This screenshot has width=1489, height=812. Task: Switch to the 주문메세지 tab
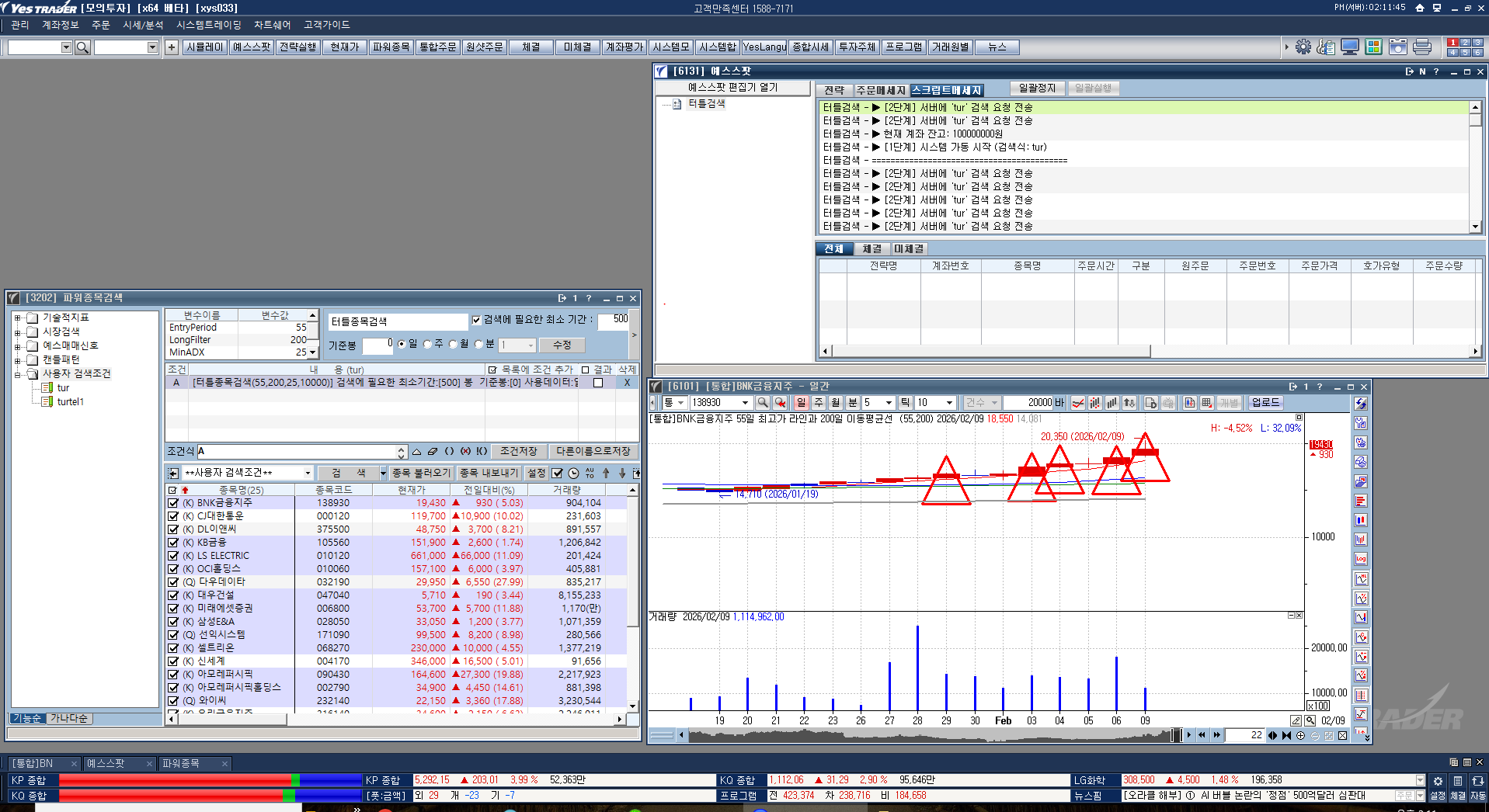coord(880,90)
